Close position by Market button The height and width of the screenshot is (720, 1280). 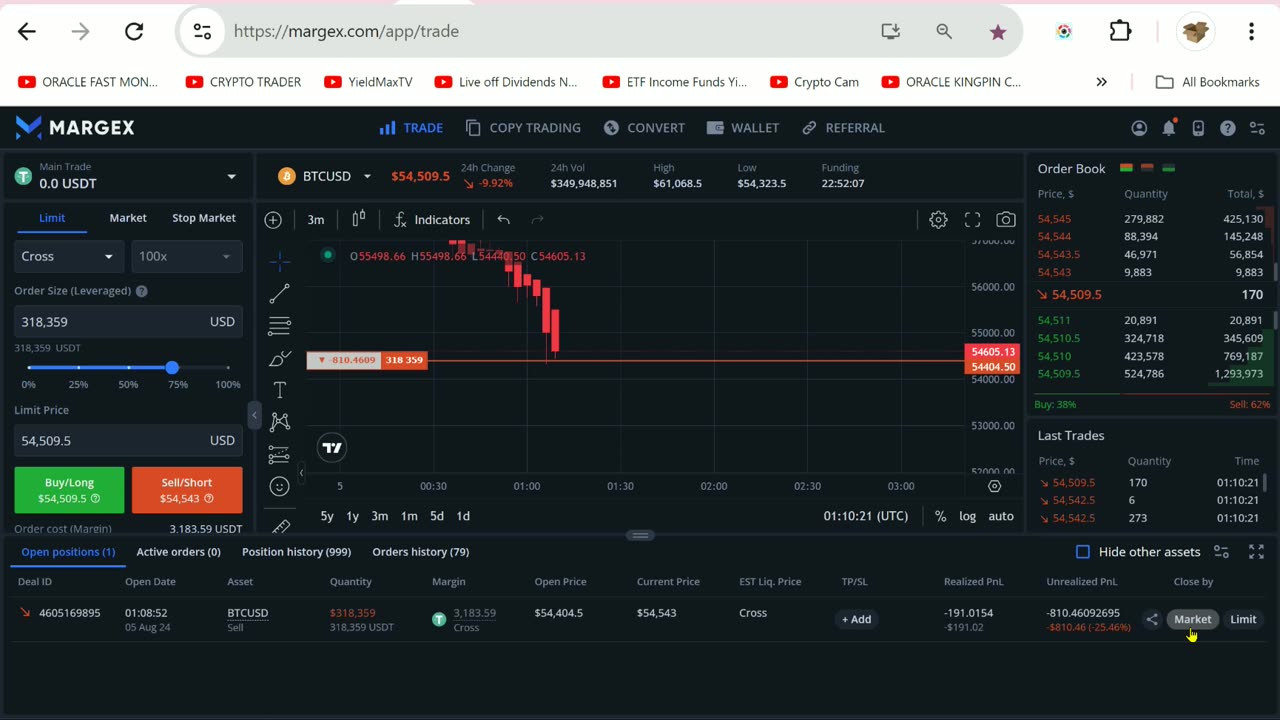coord(1192,620)
